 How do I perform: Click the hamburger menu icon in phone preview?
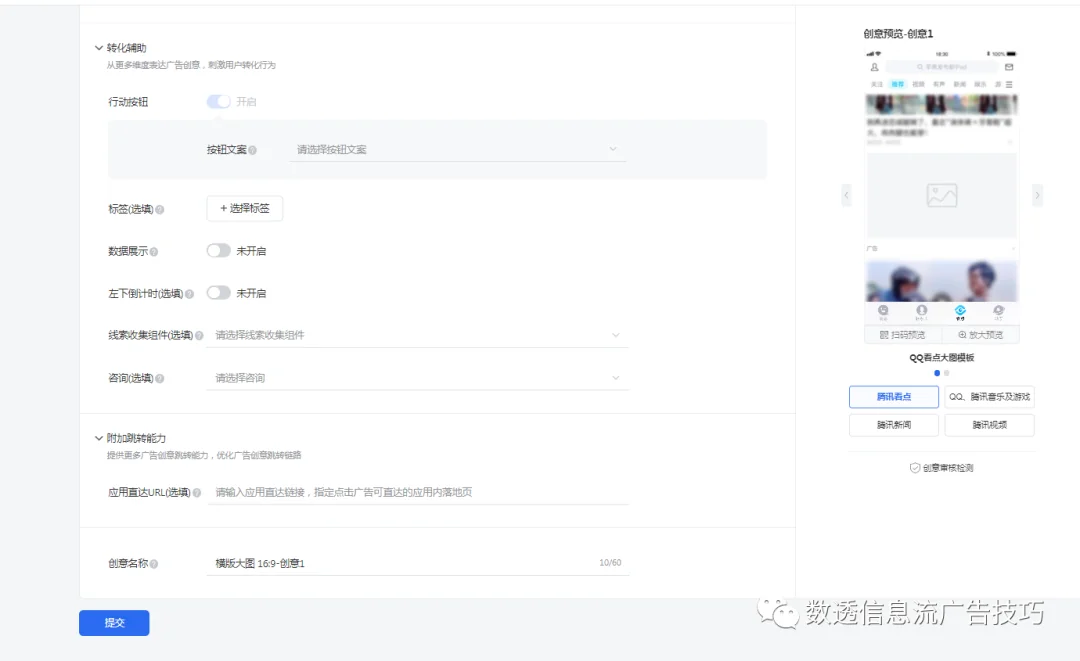1009,85
